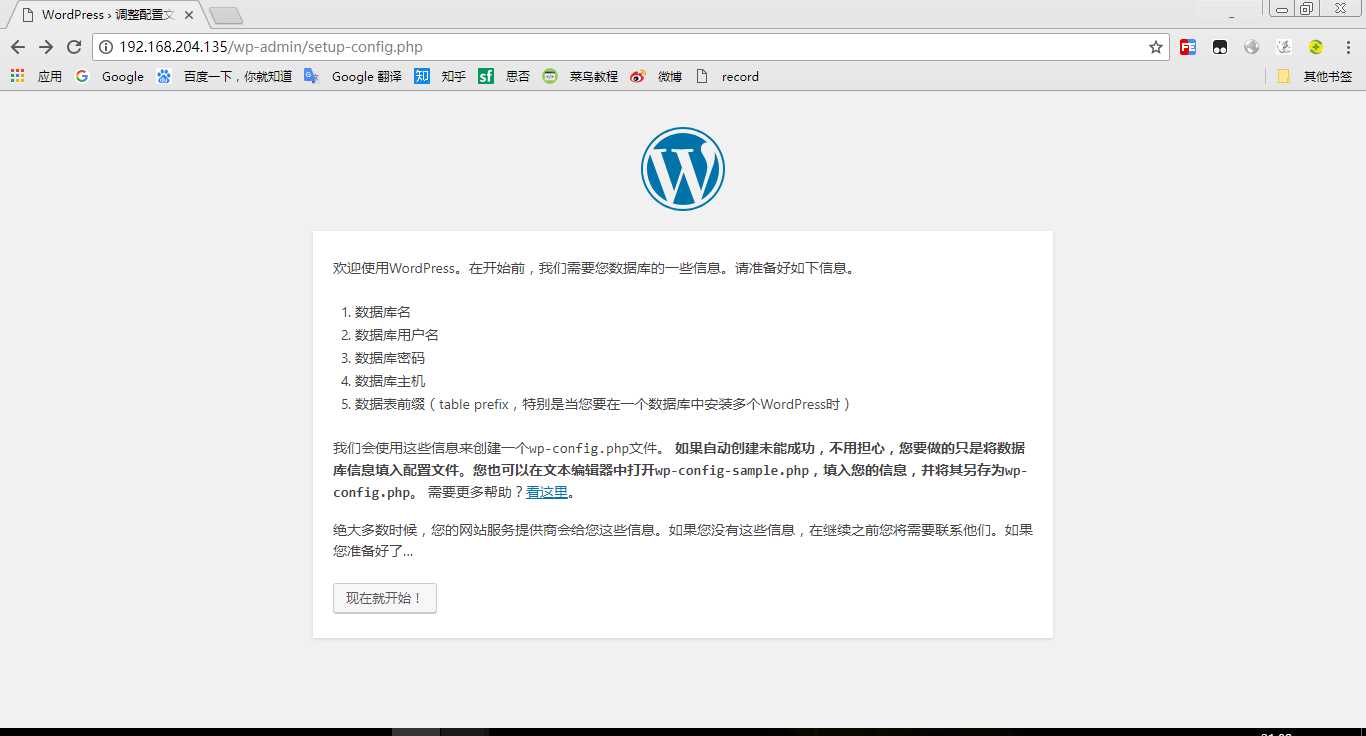Click the browser forward arrow
This screenshot has width=1366, height=736.
[x=45, y=47]
